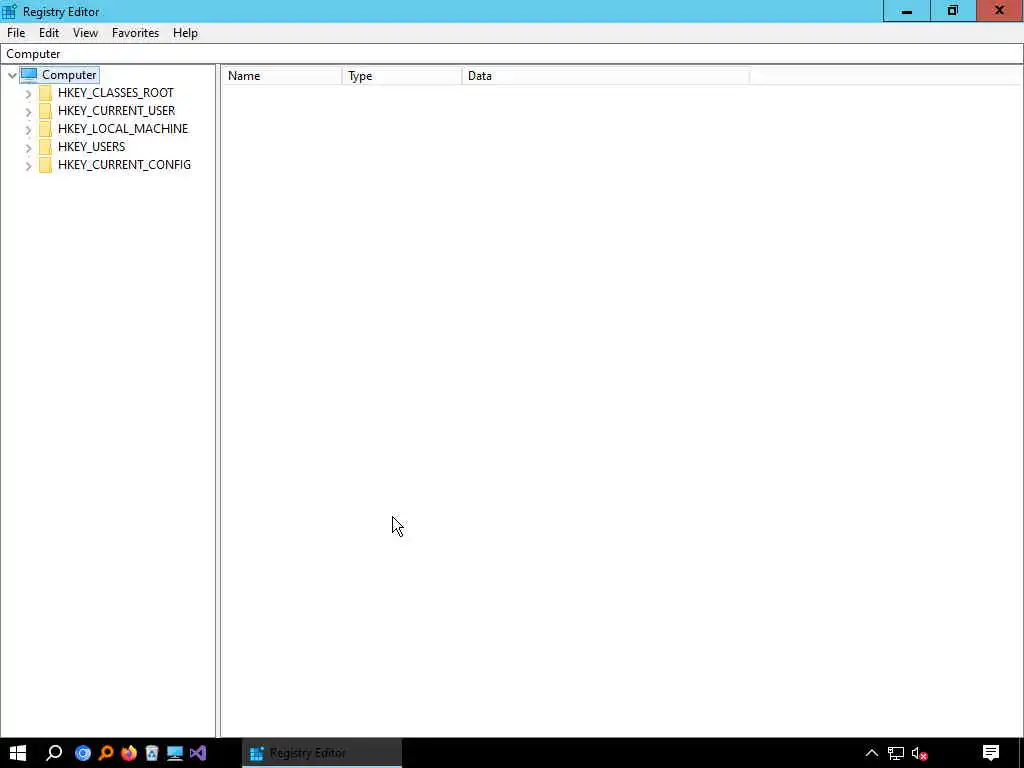
Task: Launch Visual Studio from the taskbar
Action: [198, 754]
